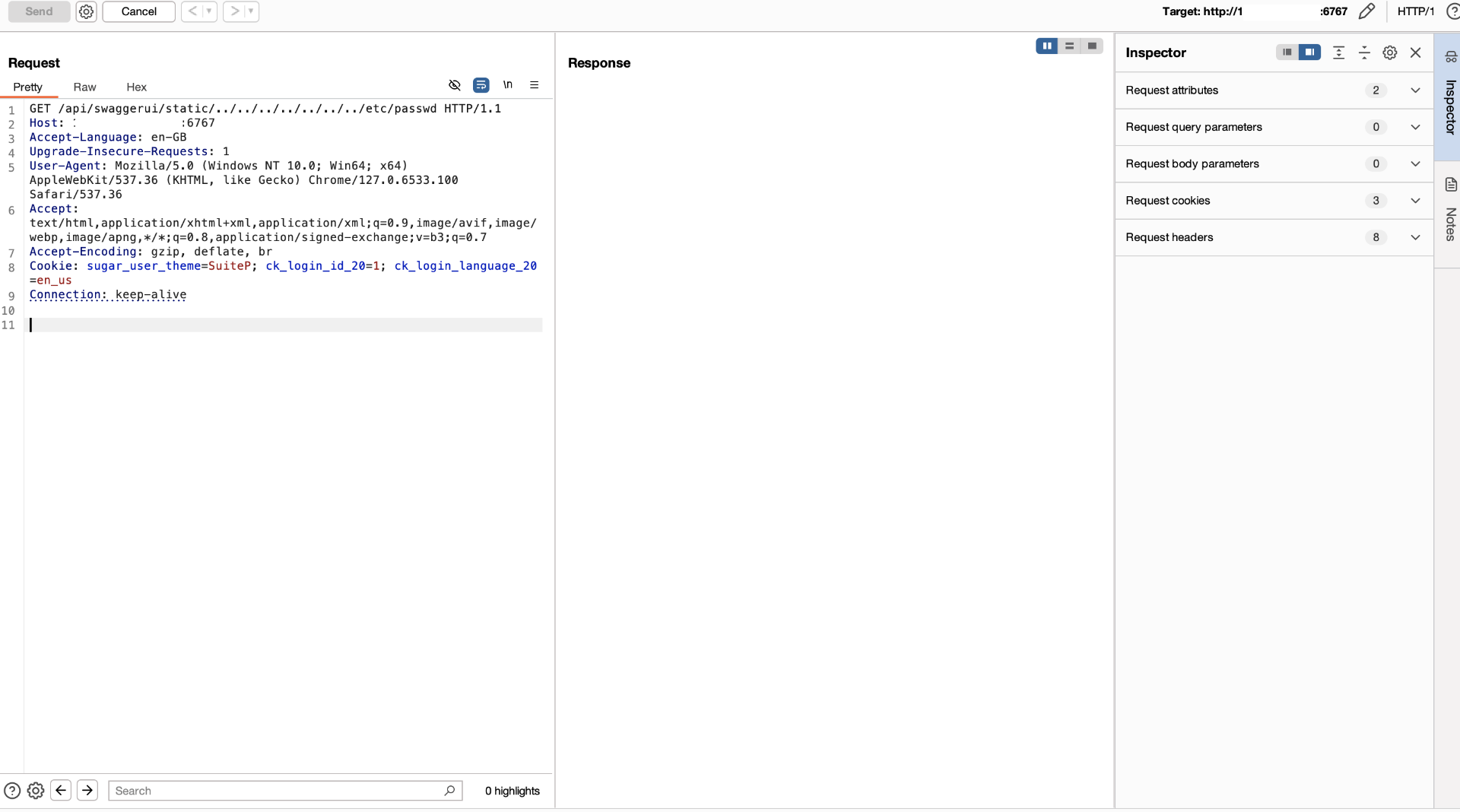Click the Request cookies count badge 3
1460x812 pixels.
click(x=1376, y=201)
